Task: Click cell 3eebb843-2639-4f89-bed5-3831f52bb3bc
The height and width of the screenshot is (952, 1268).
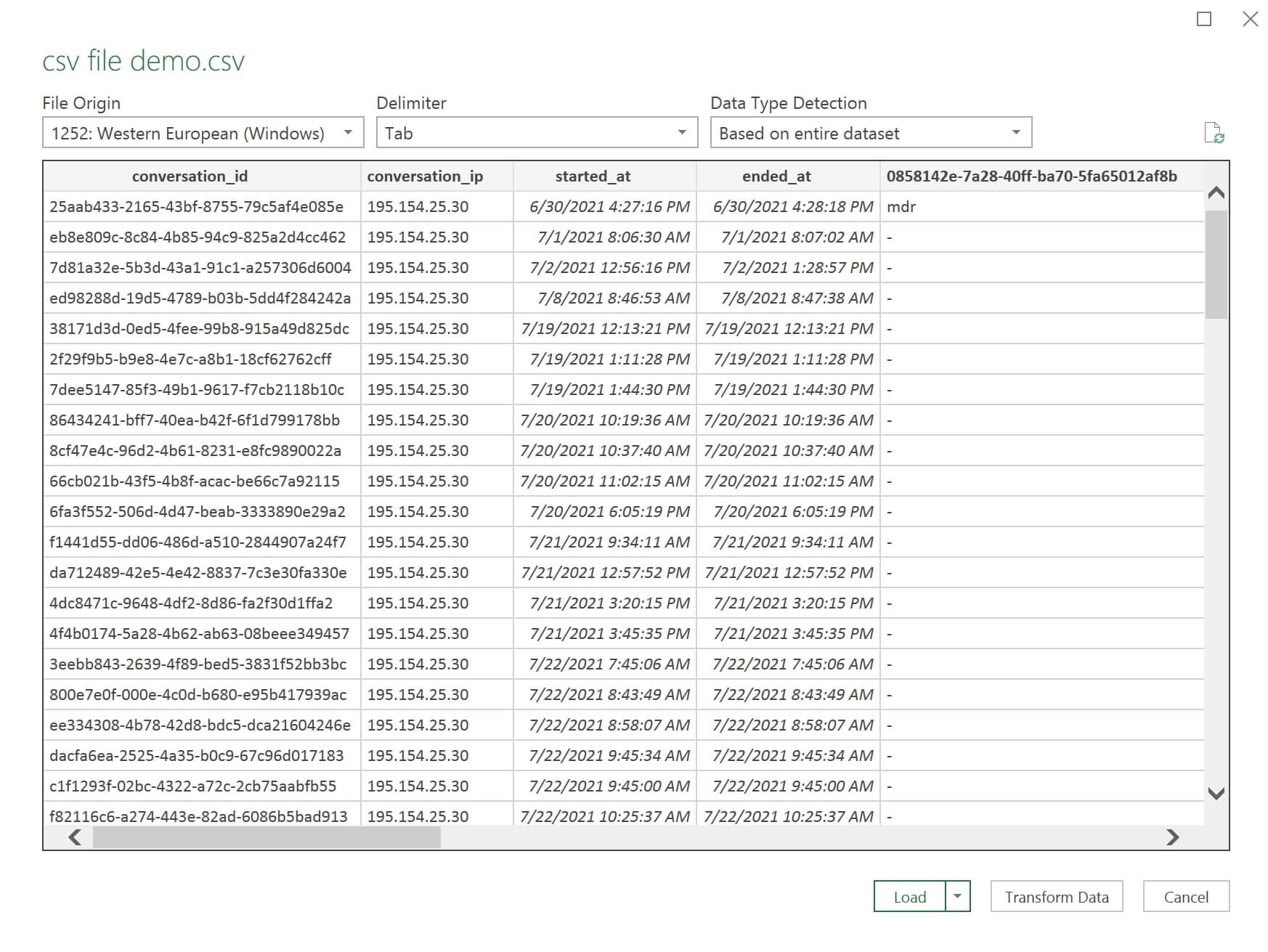Action: coord(202,664)
